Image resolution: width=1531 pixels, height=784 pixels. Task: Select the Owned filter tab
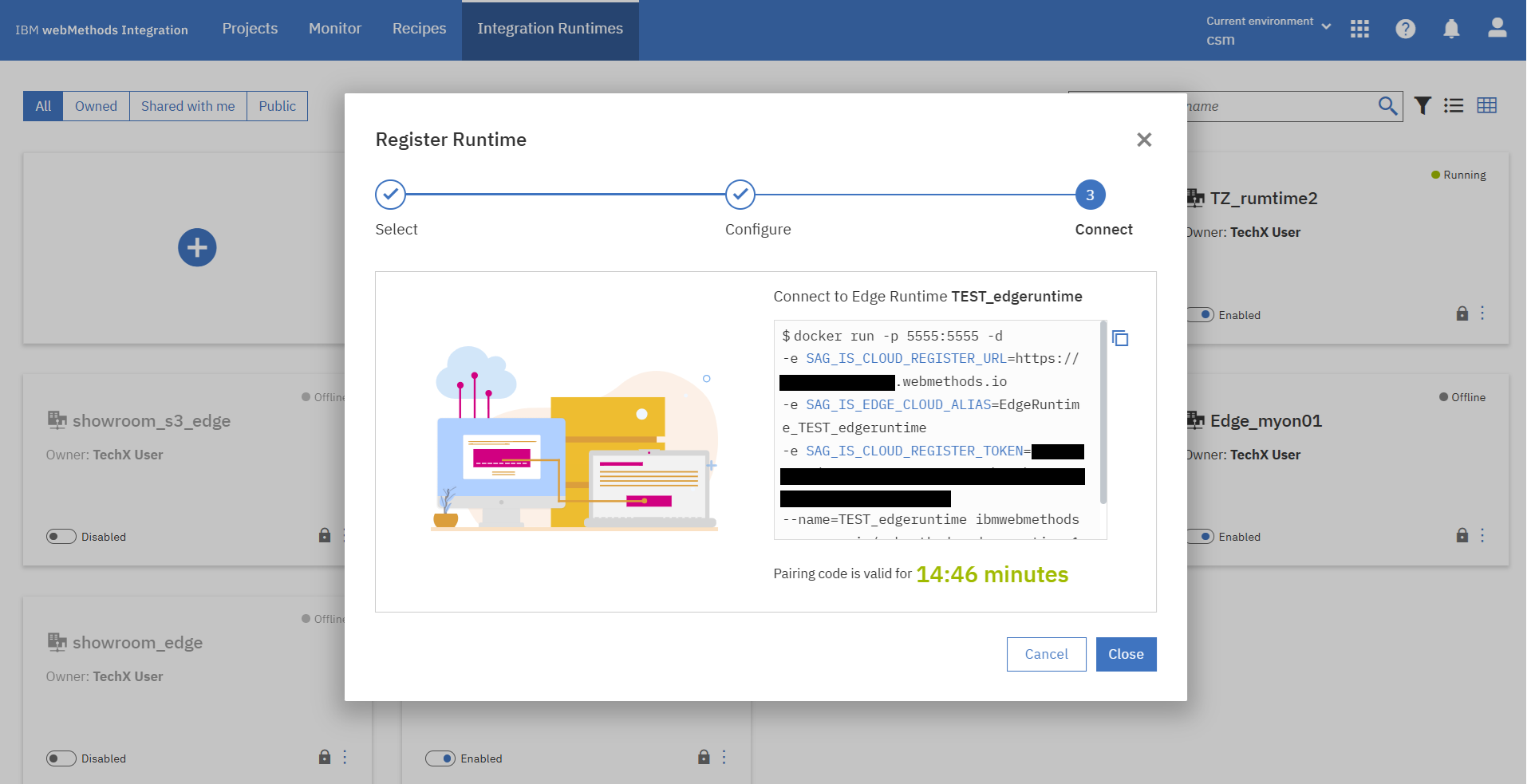click(x=96, y=106)
